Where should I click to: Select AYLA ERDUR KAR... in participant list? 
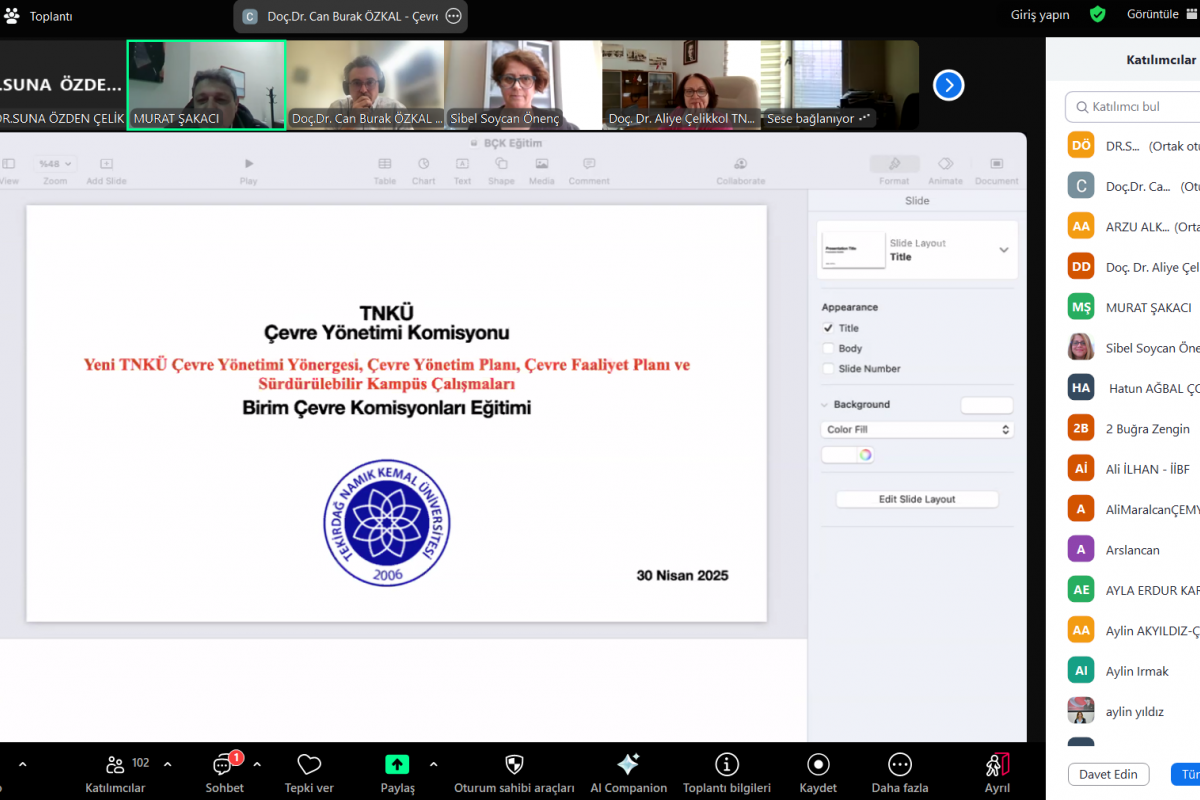[1133, 590]
